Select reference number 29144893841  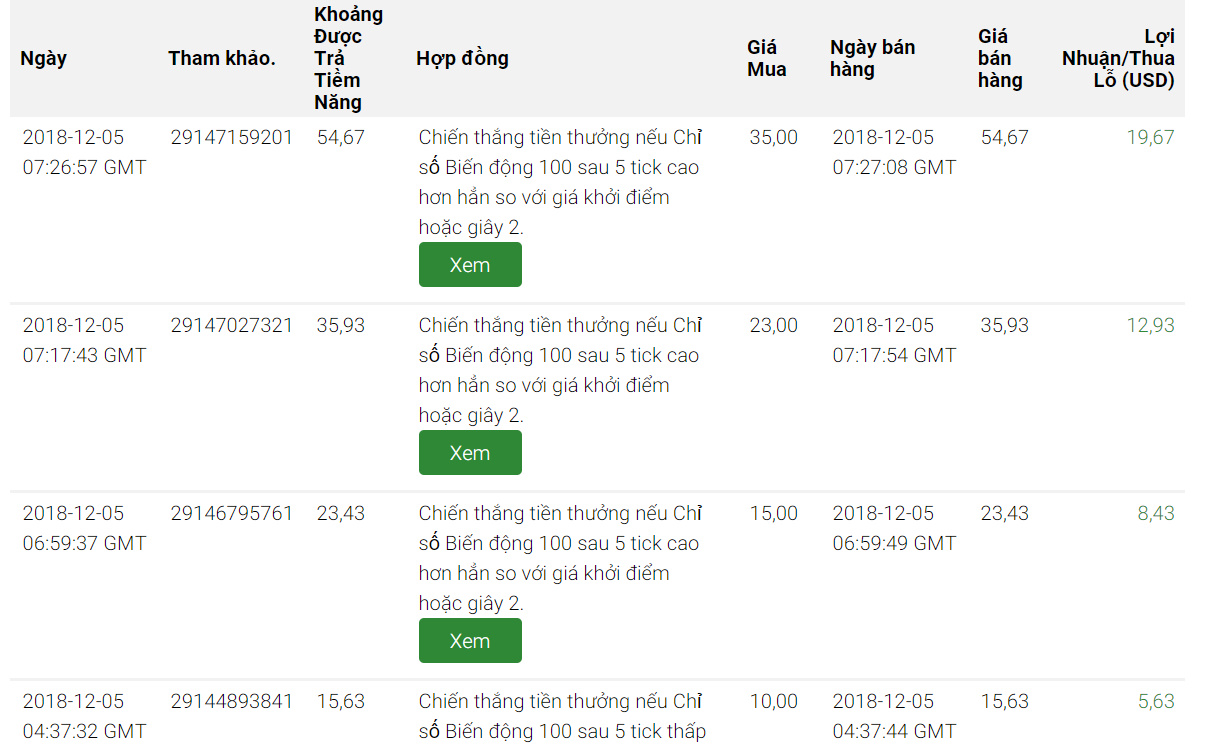[x=232, y=701]
